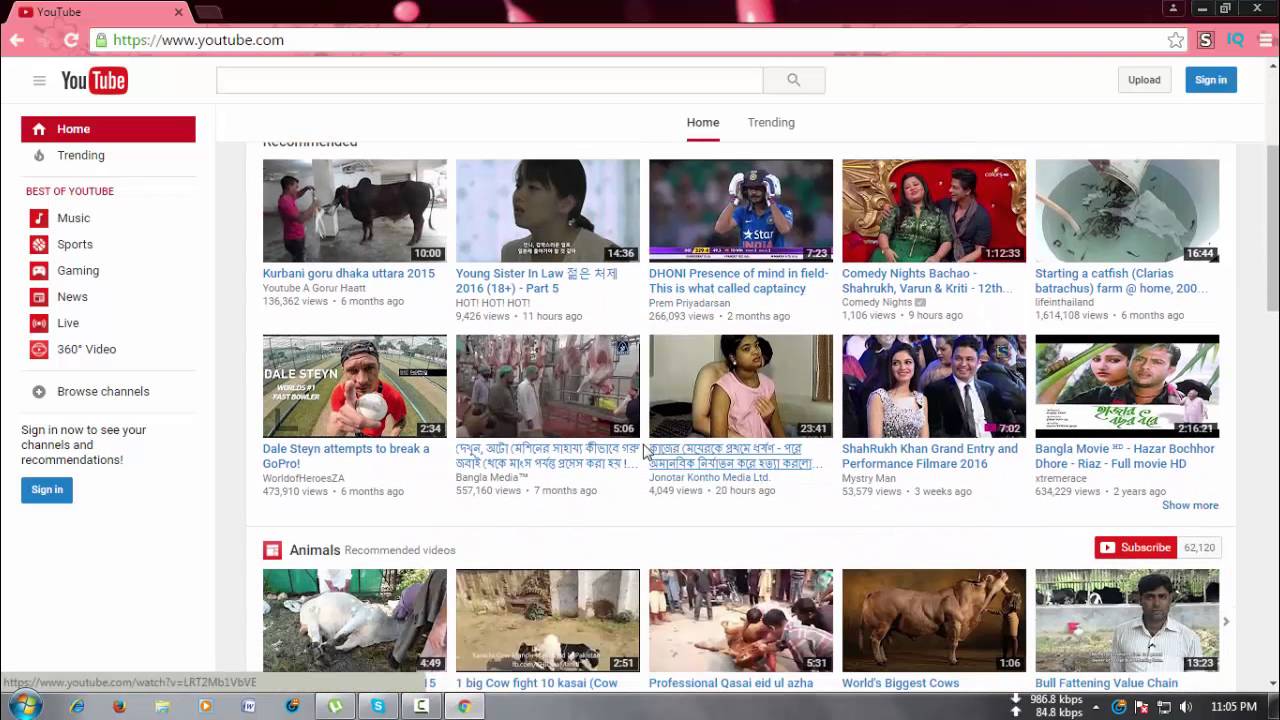Click the YouTube search input field
This screenshot has height=720, width=1280.
click(x=490, y=80)
